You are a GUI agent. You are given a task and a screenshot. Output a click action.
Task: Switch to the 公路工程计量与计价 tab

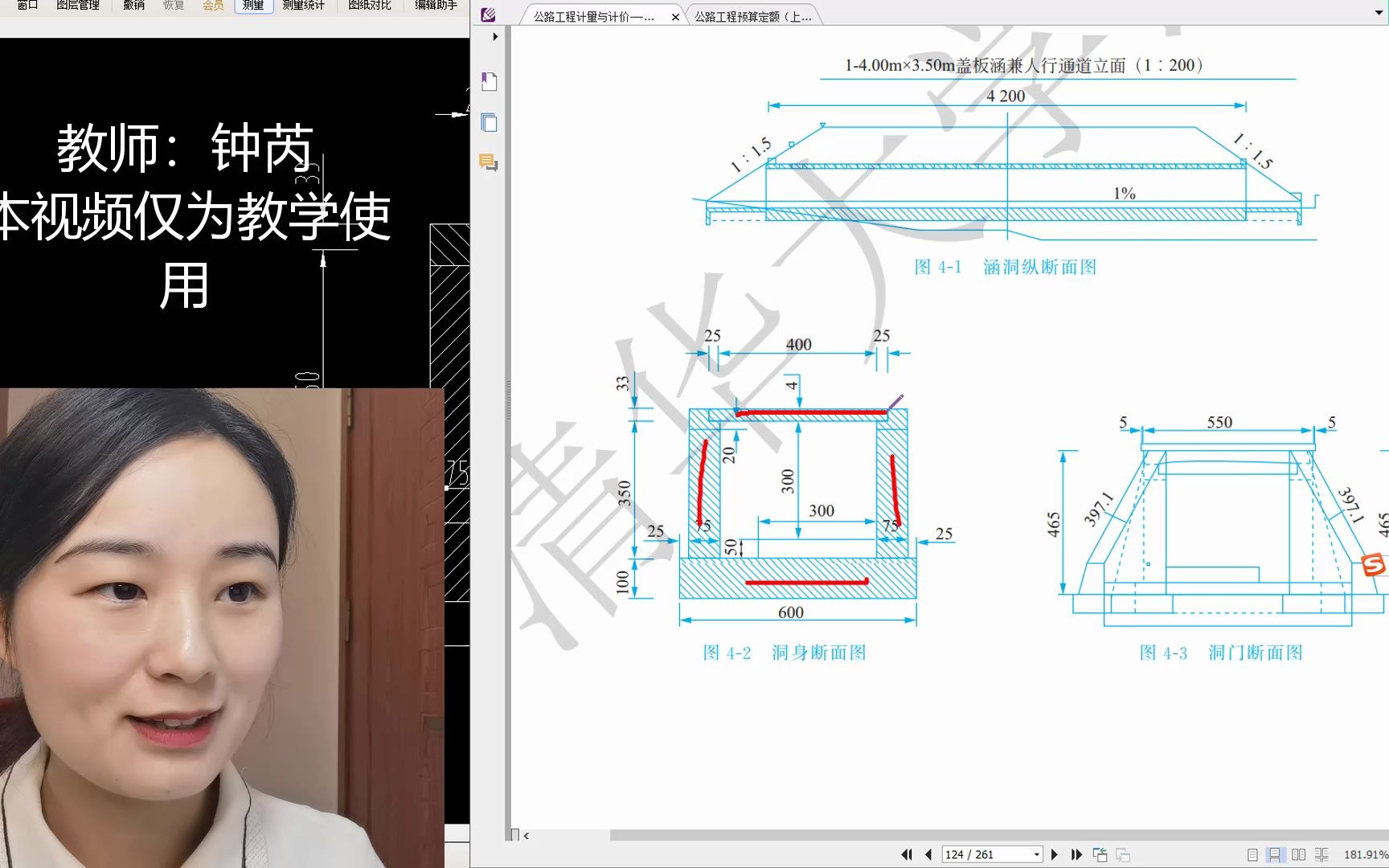[x=593, y=16]
